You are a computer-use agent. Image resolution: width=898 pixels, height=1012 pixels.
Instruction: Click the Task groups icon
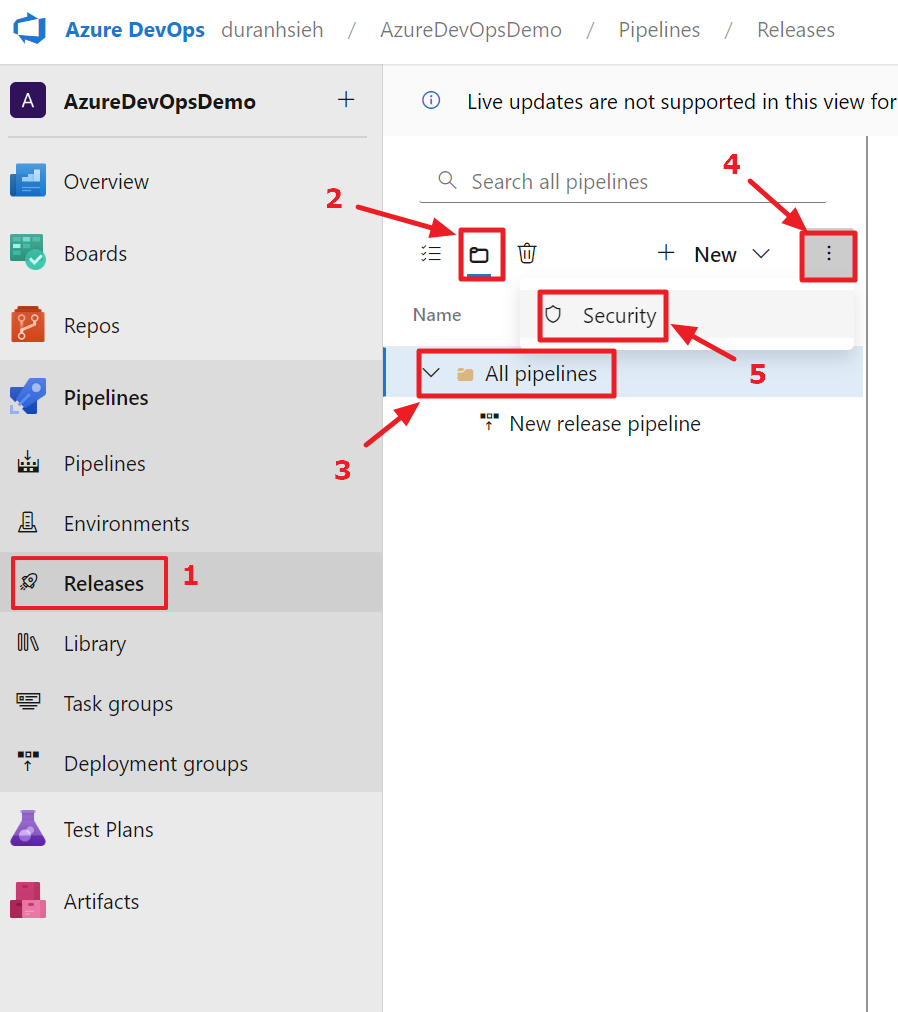28,702
